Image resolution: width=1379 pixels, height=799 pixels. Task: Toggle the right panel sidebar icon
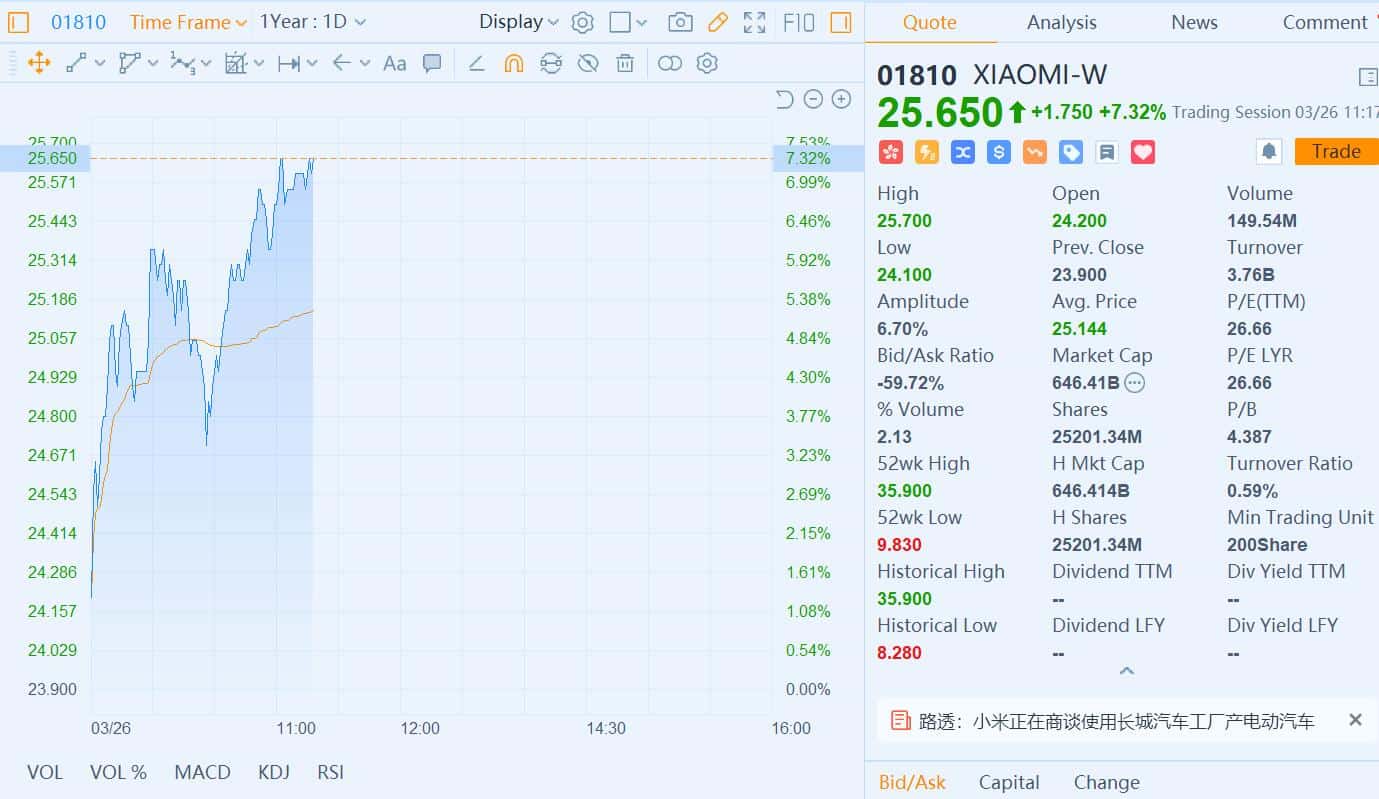click(841, 22)
